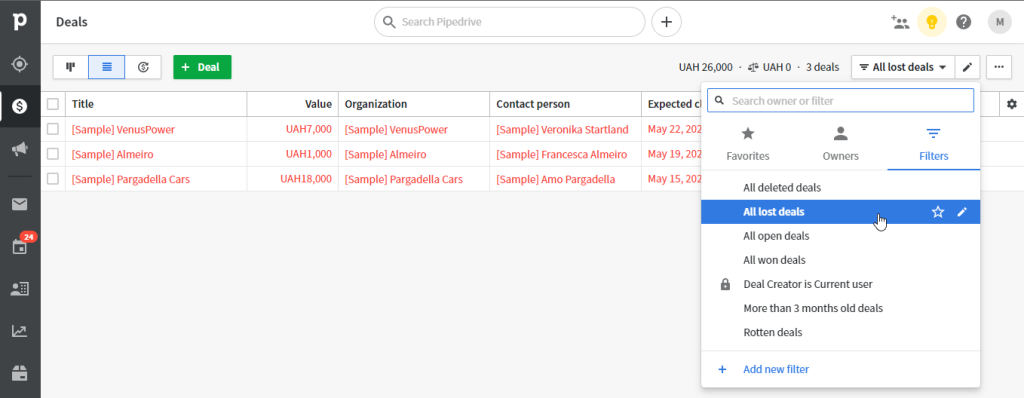Collapse the All lost deals filter dropdown
The width and height of the screenshot is (1024, 398).
[x=903, y=67]
